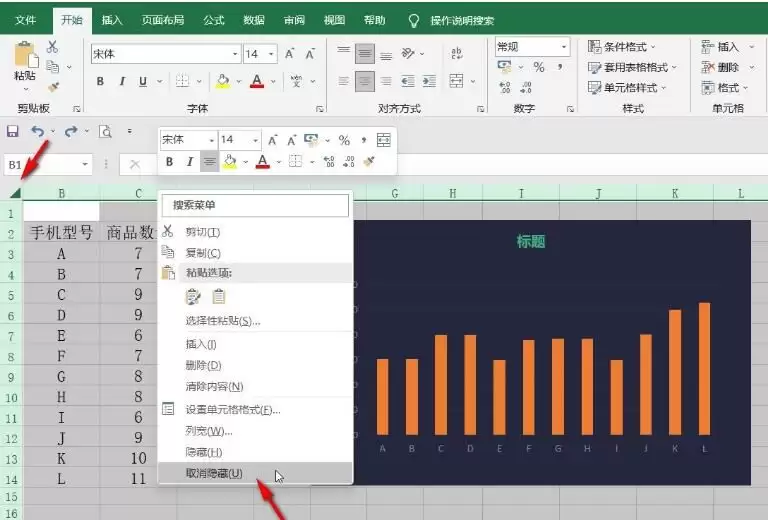The image size is (768, 520).
Task: Open 条件格式 conditional formatting button
Action: pyautogui.click(x=622, y=47)
